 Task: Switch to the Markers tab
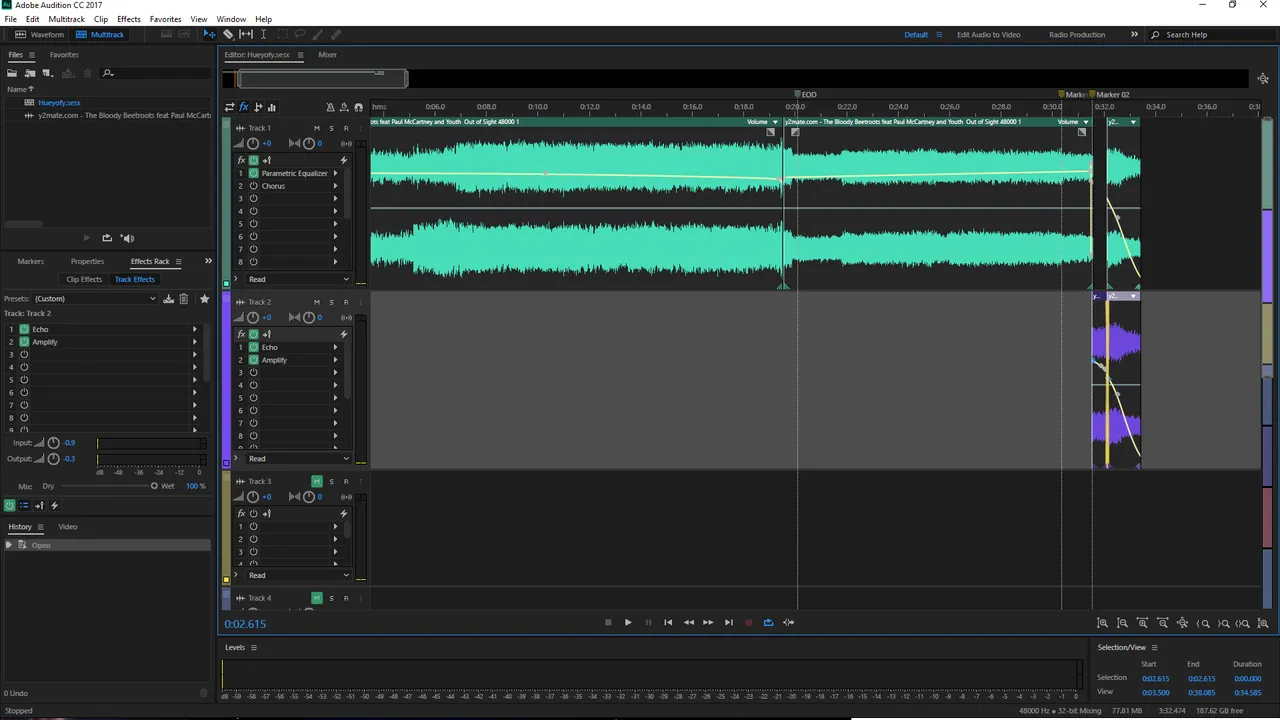click(30, 261)
